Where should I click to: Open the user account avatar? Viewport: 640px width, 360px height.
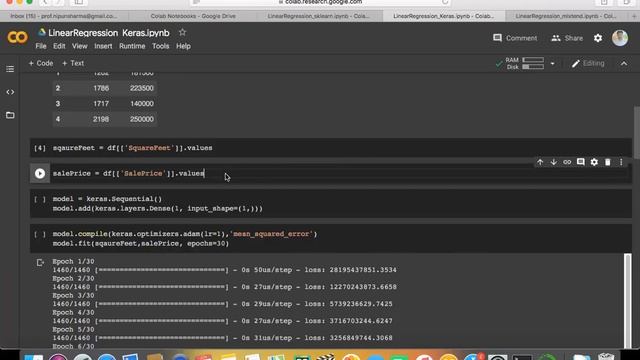(x=620, y=38)
